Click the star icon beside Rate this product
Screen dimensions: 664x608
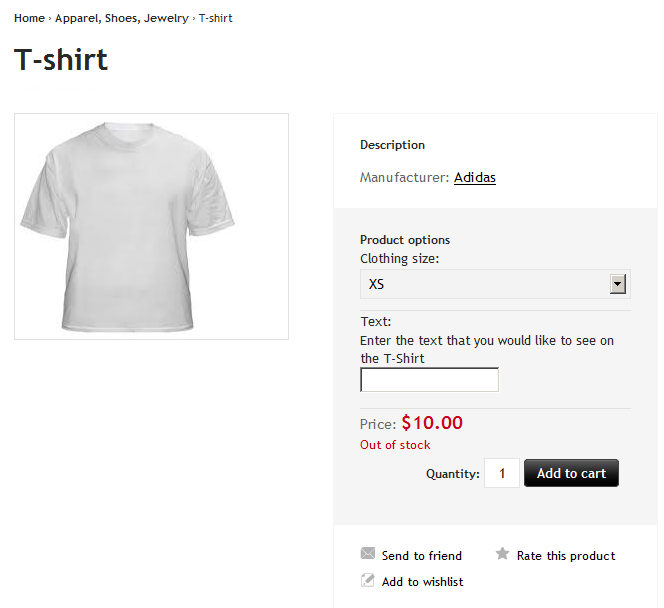click(503, 554)
